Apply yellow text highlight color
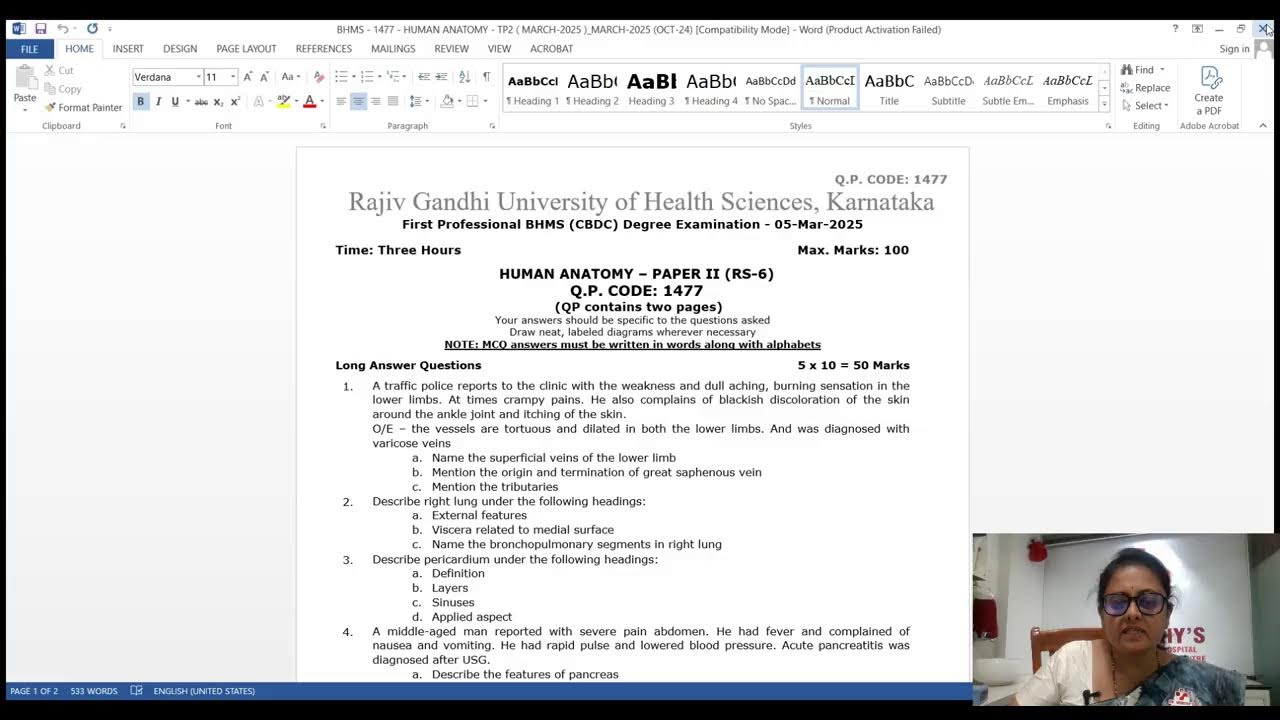This screenshot has height=720, width=1280. 283,101
